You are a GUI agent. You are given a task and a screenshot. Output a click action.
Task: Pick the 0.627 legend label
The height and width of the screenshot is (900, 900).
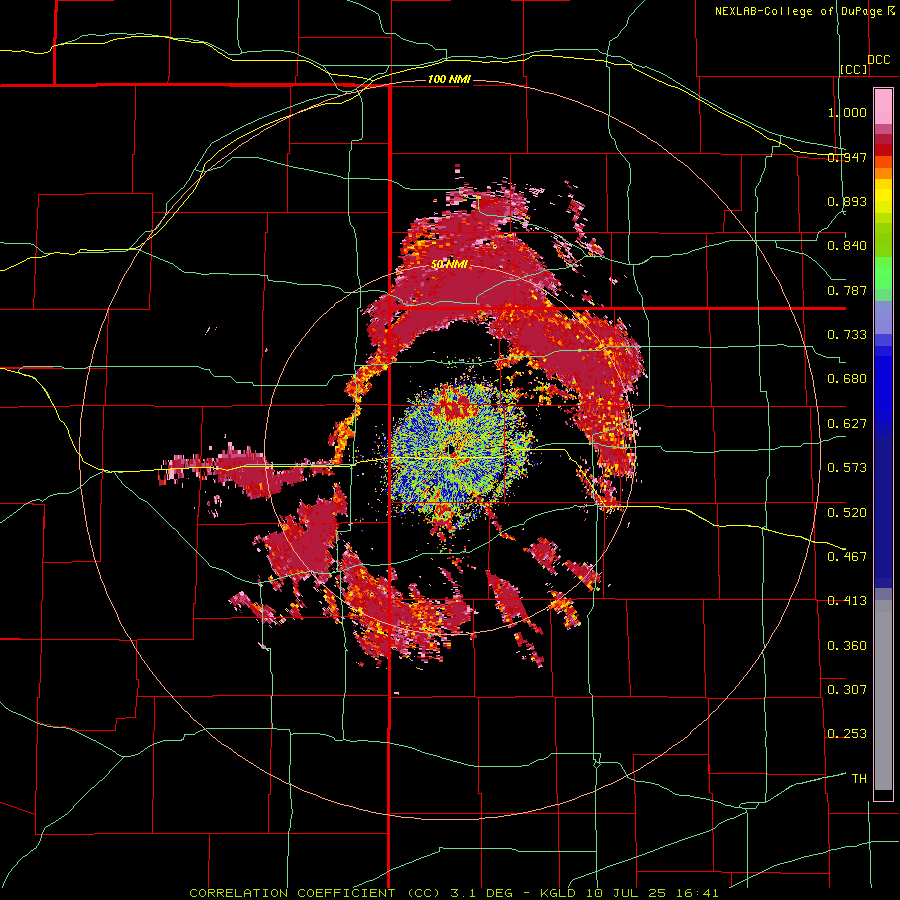[847, 424]
